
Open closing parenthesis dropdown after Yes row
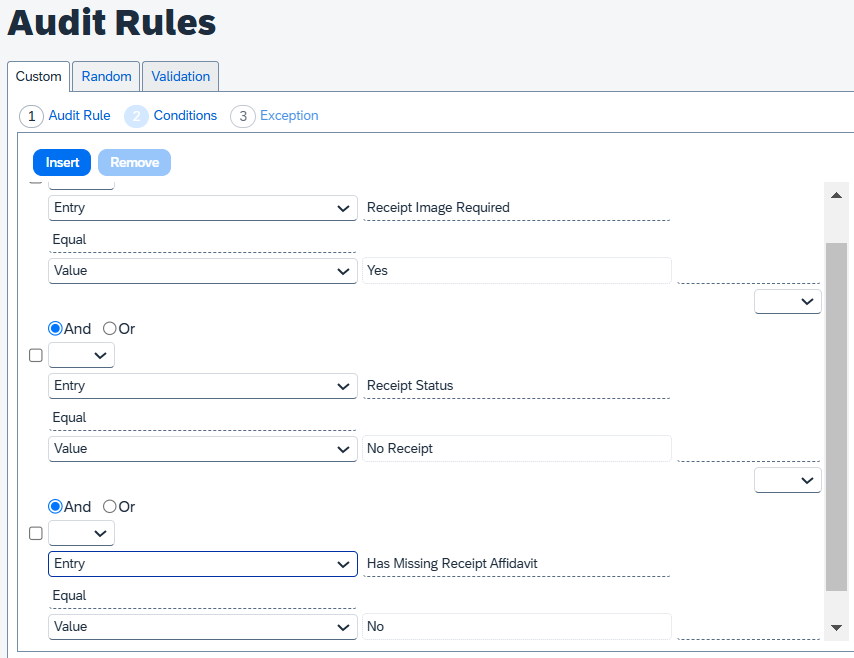(788, 302)
